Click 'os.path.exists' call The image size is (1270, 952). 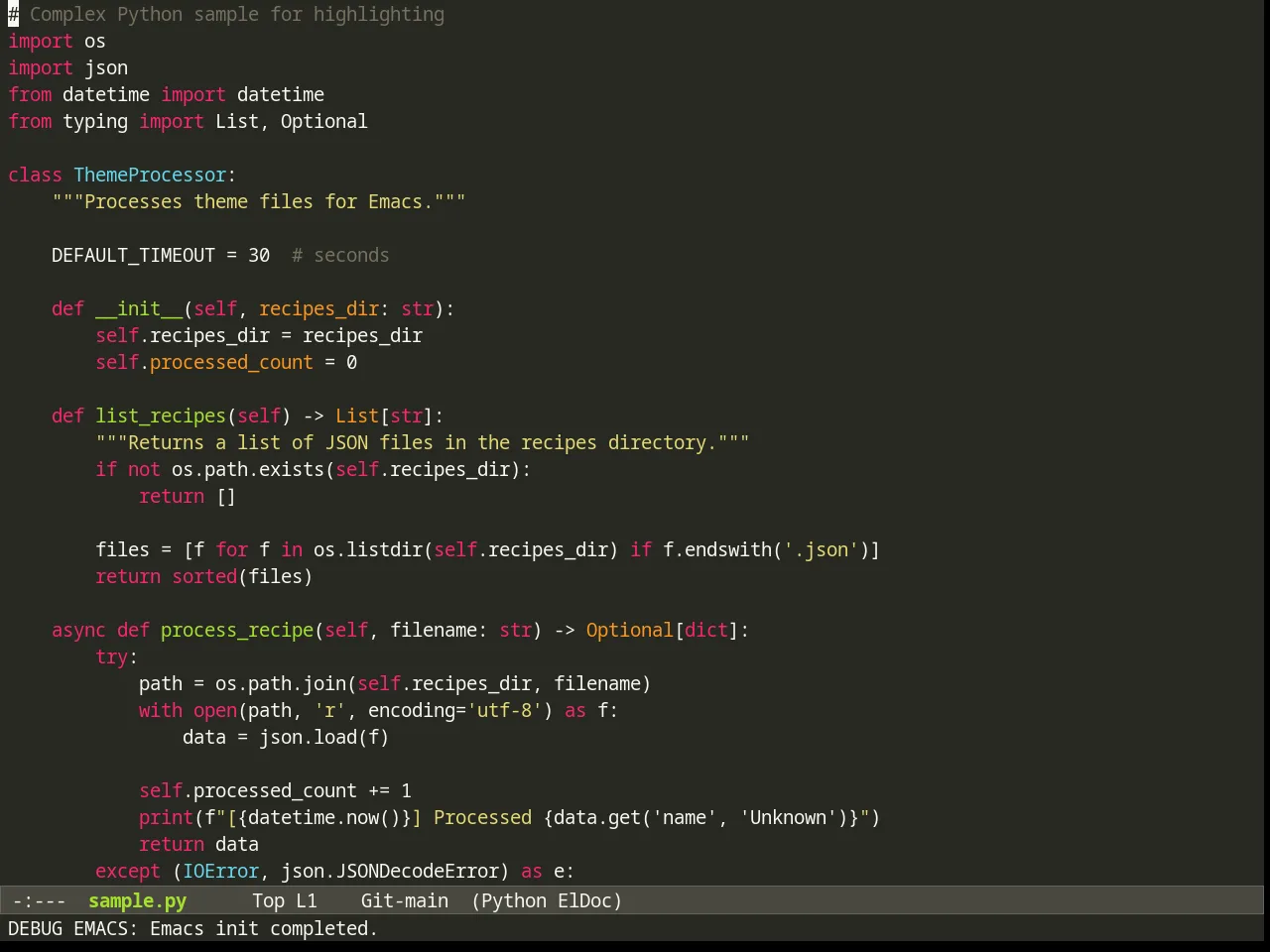(x=248, y=469)
